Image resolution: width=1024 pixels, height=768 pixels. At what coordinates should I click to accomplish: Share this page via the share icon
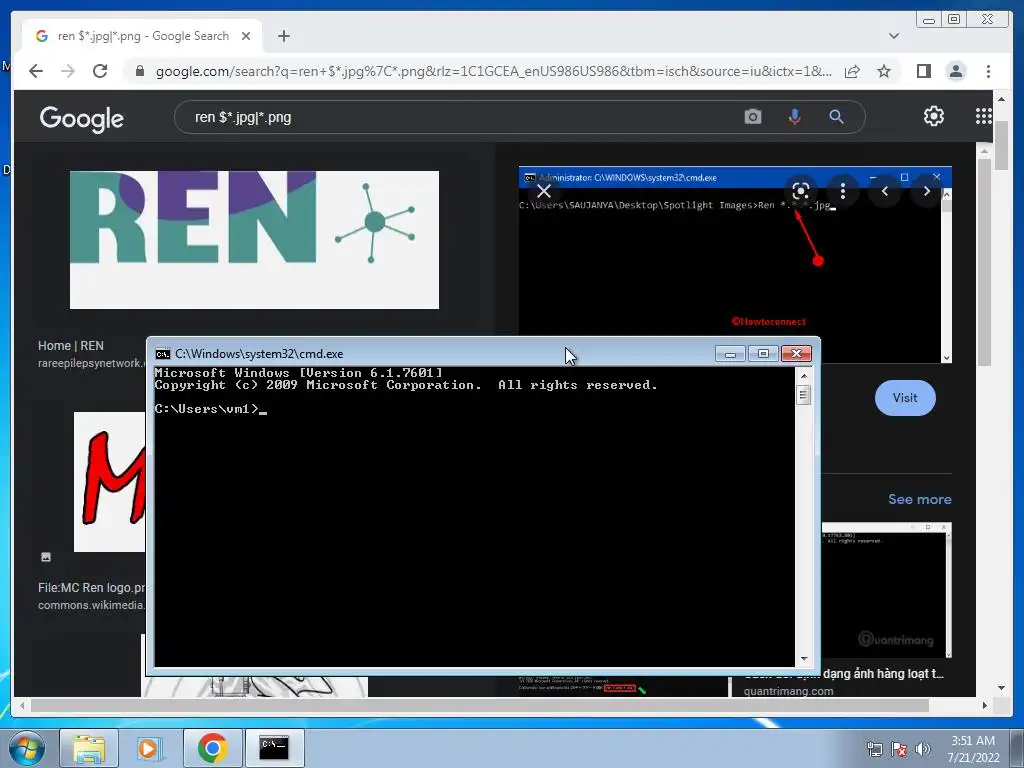tap(852, 71)
